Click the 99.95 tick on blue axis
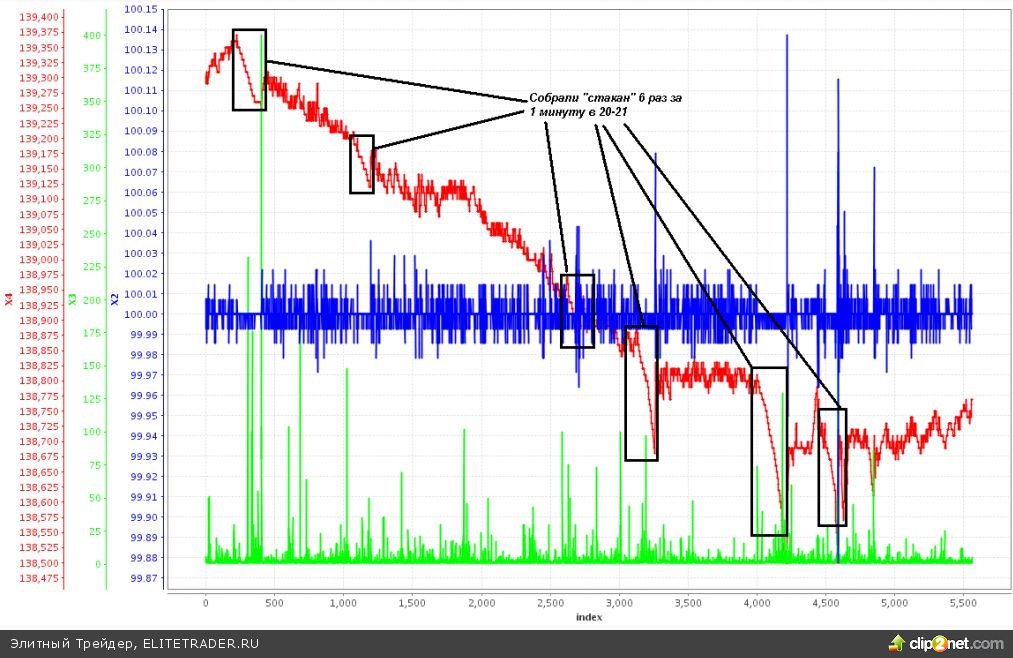Image resolution: width=1013 pixels, height=658 pixels. [x=143, y=416]
